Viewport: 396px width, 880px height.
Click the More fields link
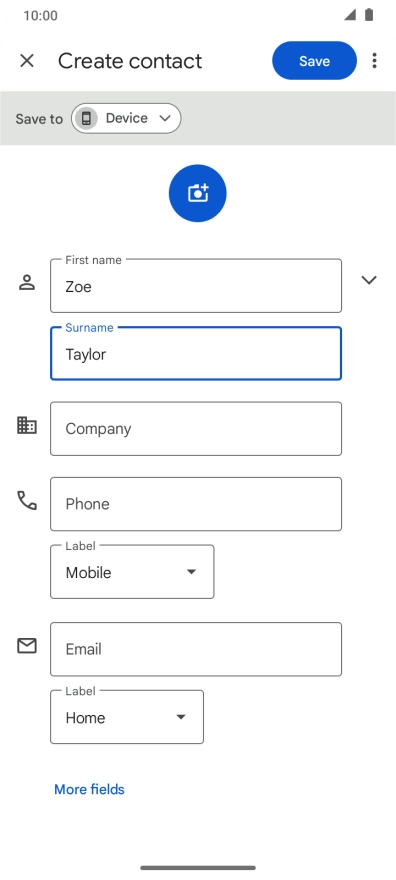[x=89, y=789]
